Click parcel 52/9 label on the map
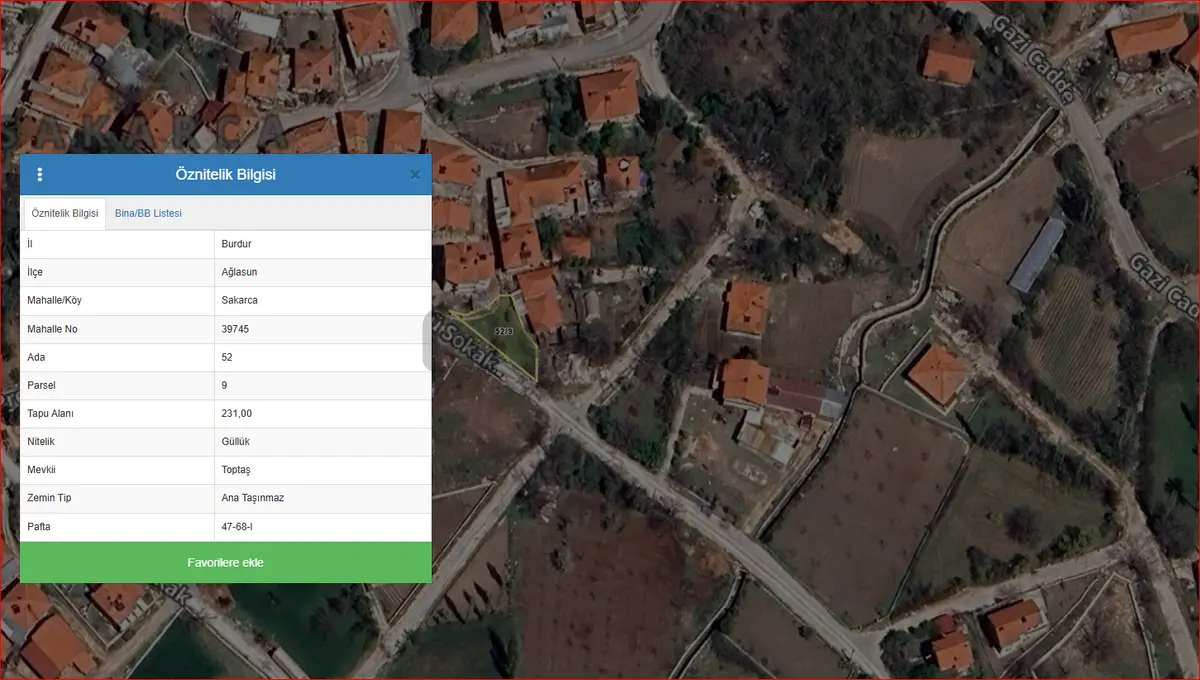1200x680 pixels. tap(504, 331)
